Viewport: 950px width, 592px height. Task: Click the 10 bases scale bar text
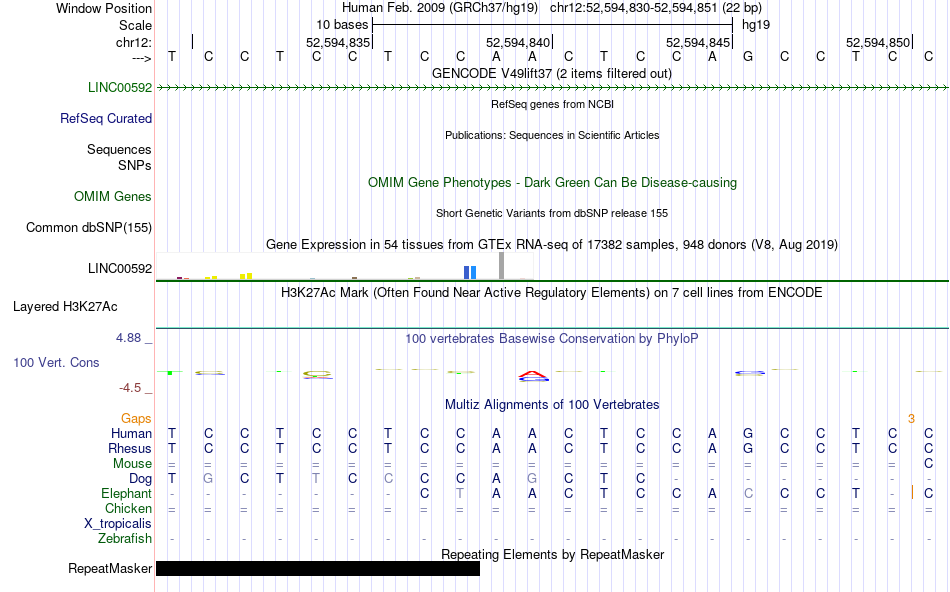(x=342, y=25)
